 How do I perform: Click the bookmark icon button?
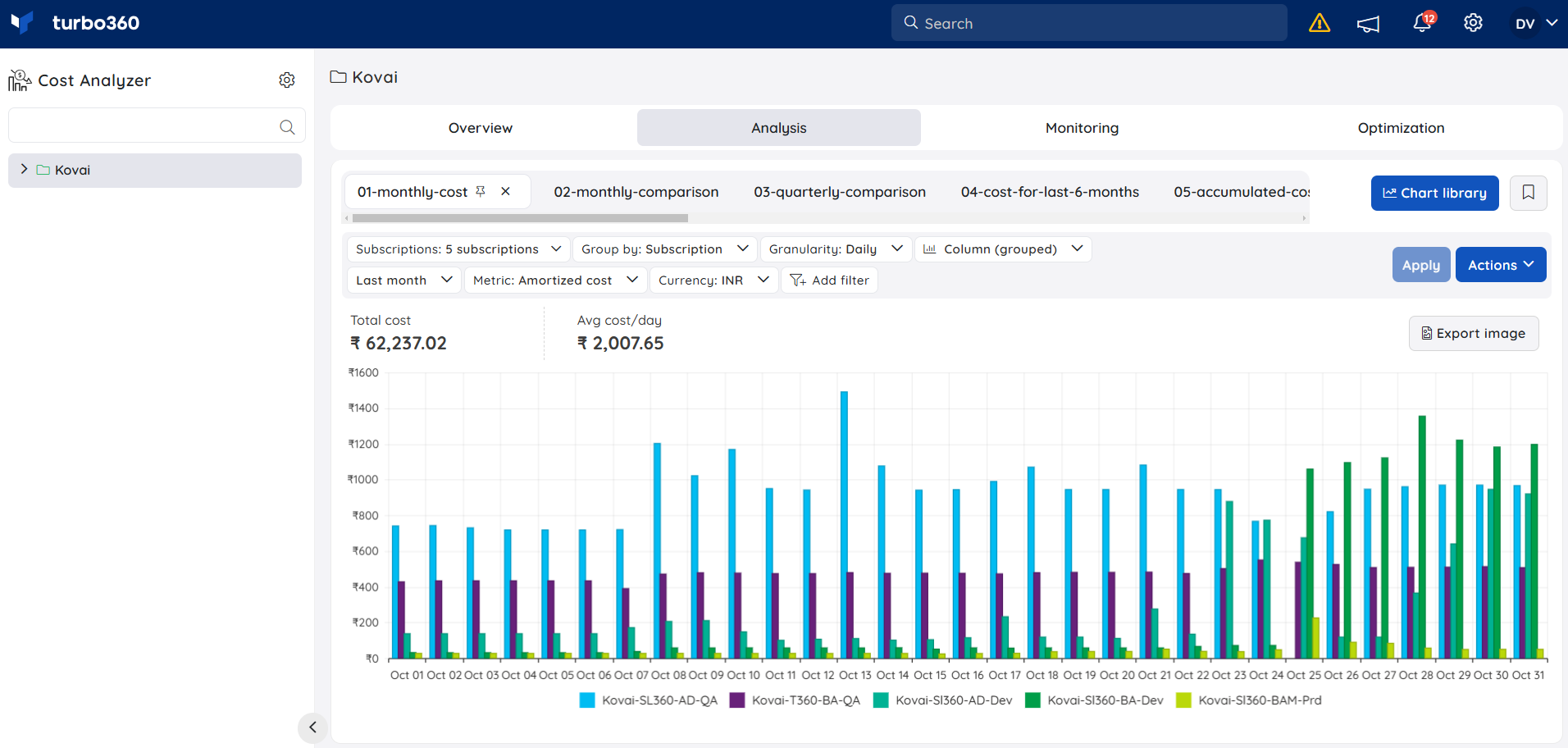pyautogui.click(x=1529, y=193)
